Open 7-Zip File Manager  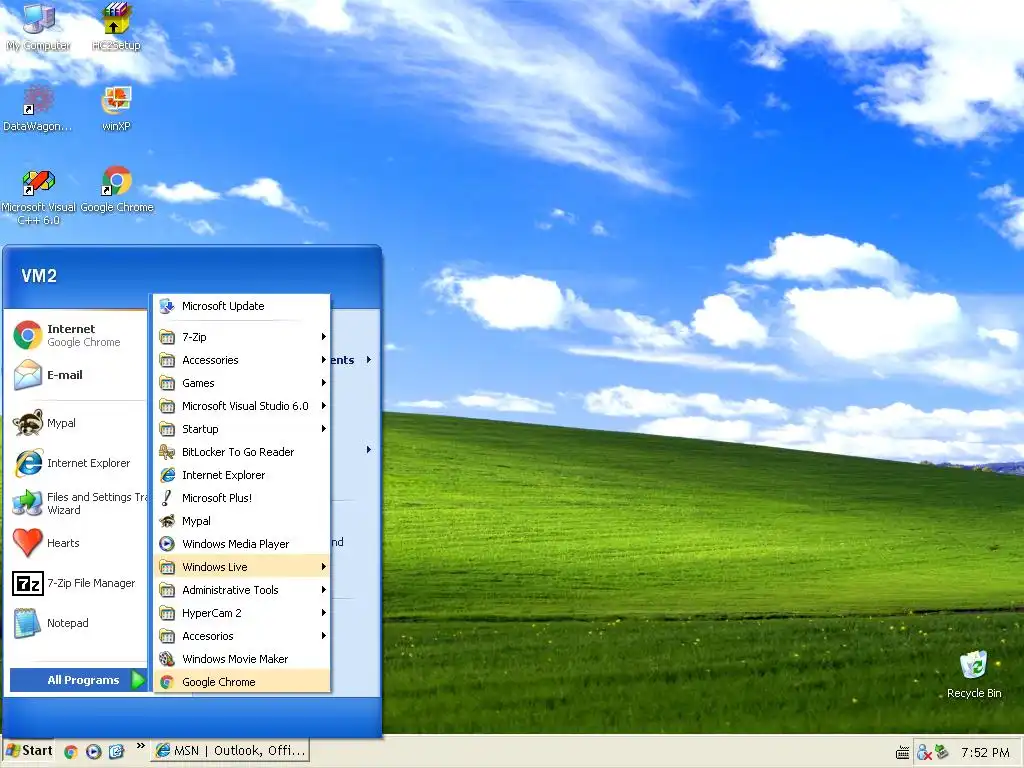(75, 583)
